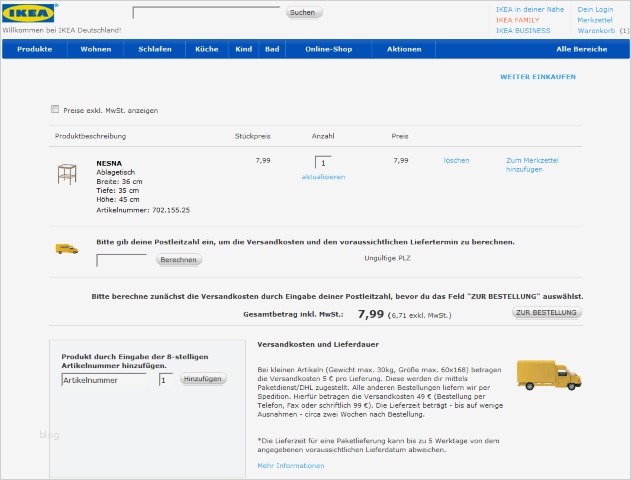Click the NESNA product name
631x480 pixels.
[x=109, y=163]
